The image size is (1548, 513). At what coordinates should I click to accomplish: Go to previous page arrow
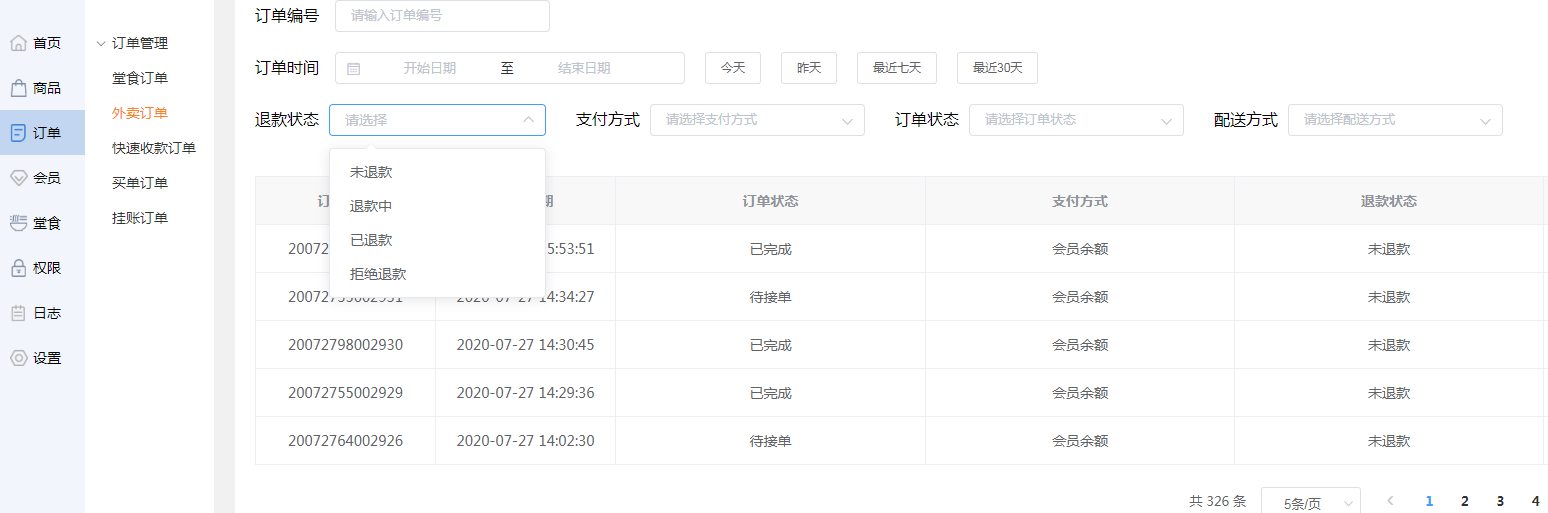click(1390, 501)
